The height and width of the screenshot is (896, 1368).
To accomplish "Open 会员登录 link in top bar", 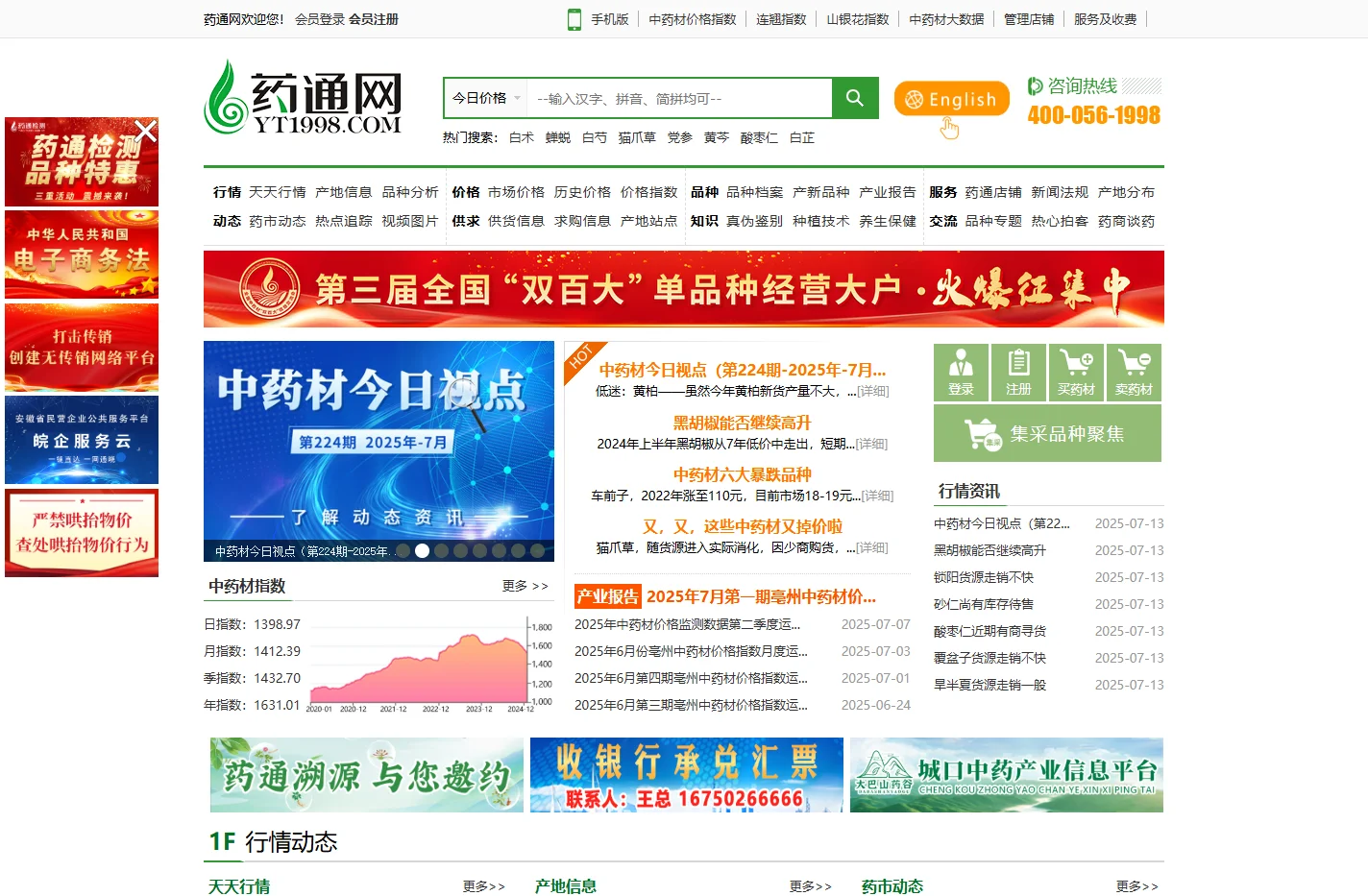I will point(319,19).
